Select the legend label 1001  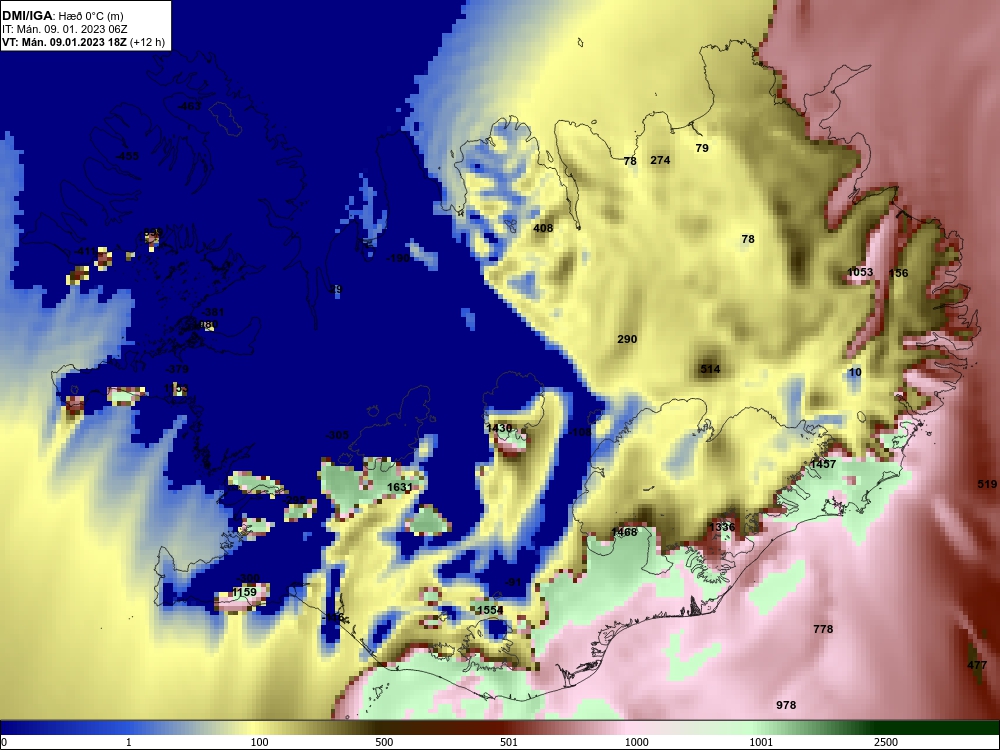point(761,742)
